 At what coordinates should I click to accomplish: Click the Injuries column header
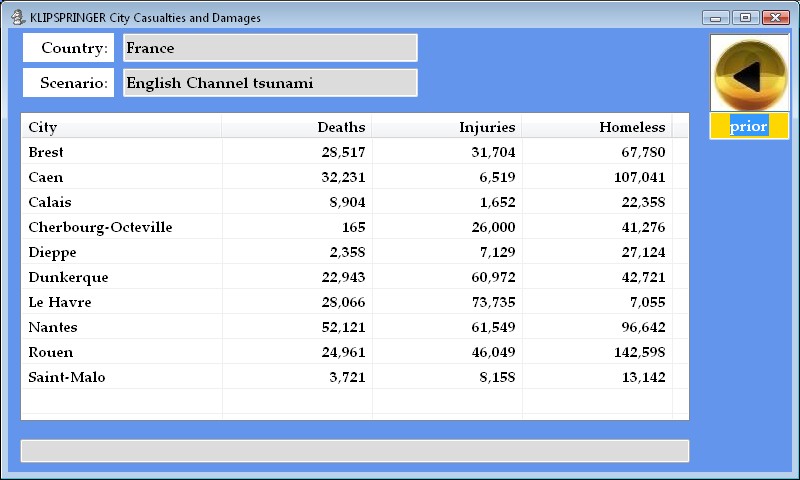(x=446, y=127)
